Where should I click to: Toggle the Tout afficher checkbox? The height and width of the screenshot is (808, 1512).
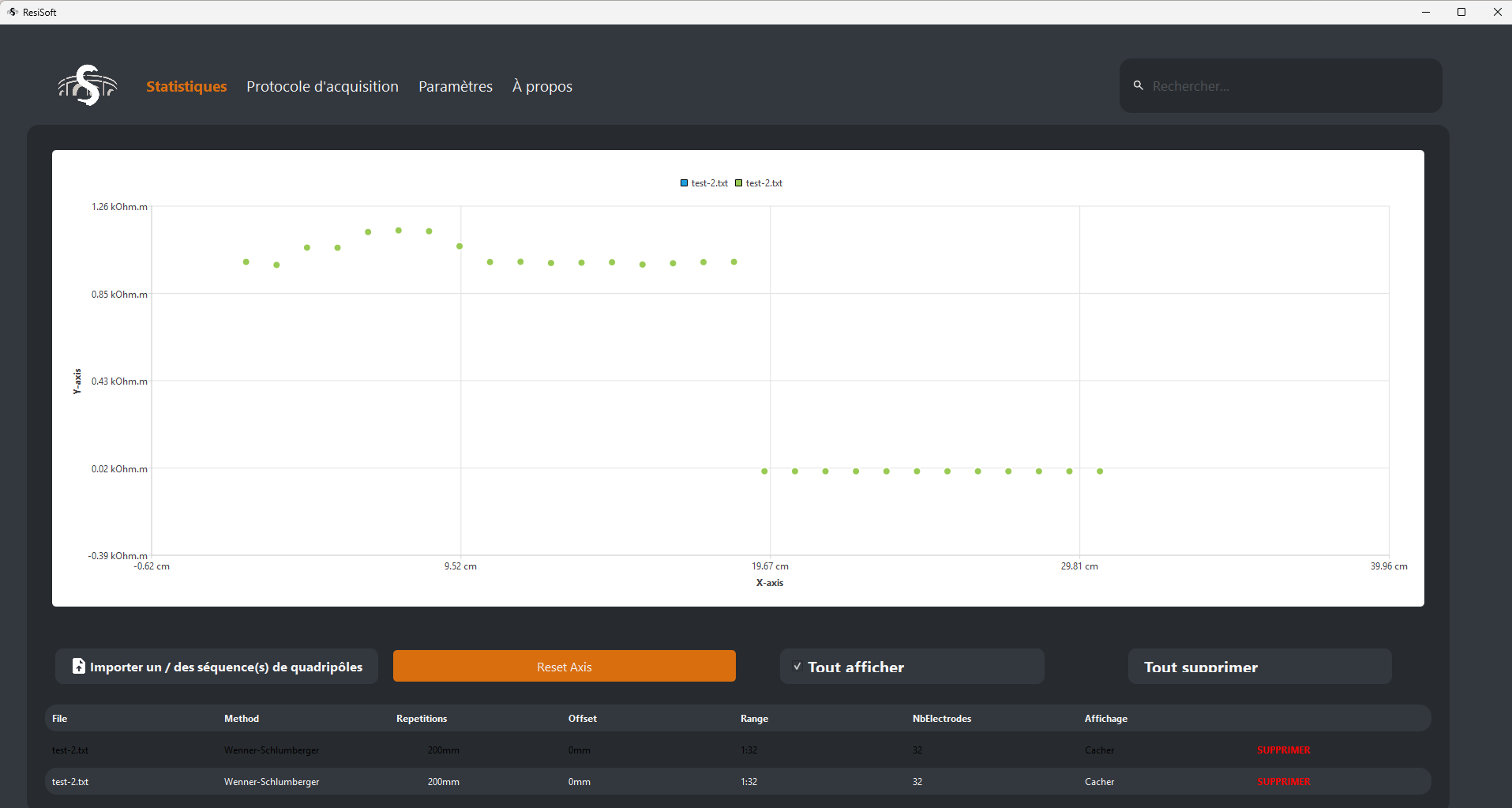pyautogui.click(x=797, y=667)
